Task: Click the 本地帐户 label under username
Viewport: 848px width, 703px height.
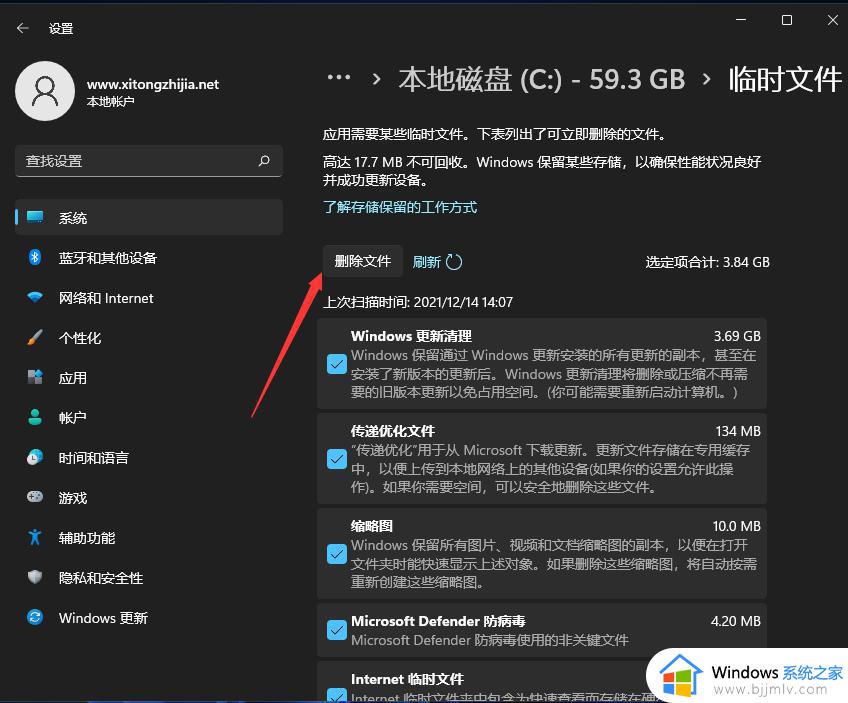Action: tap(110, 102)
